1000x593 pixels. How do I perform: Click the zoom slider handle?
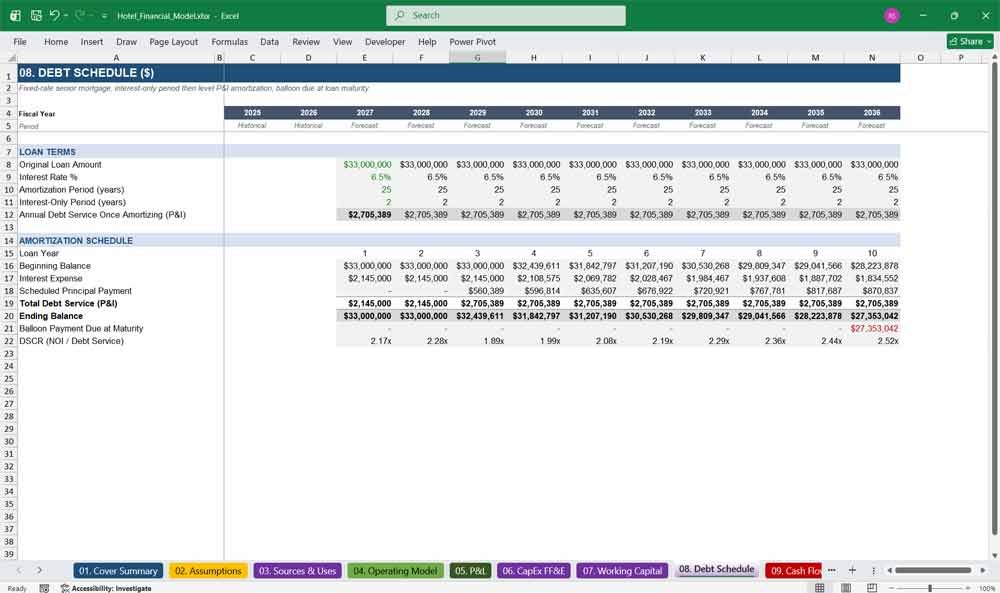coord(930,588)
